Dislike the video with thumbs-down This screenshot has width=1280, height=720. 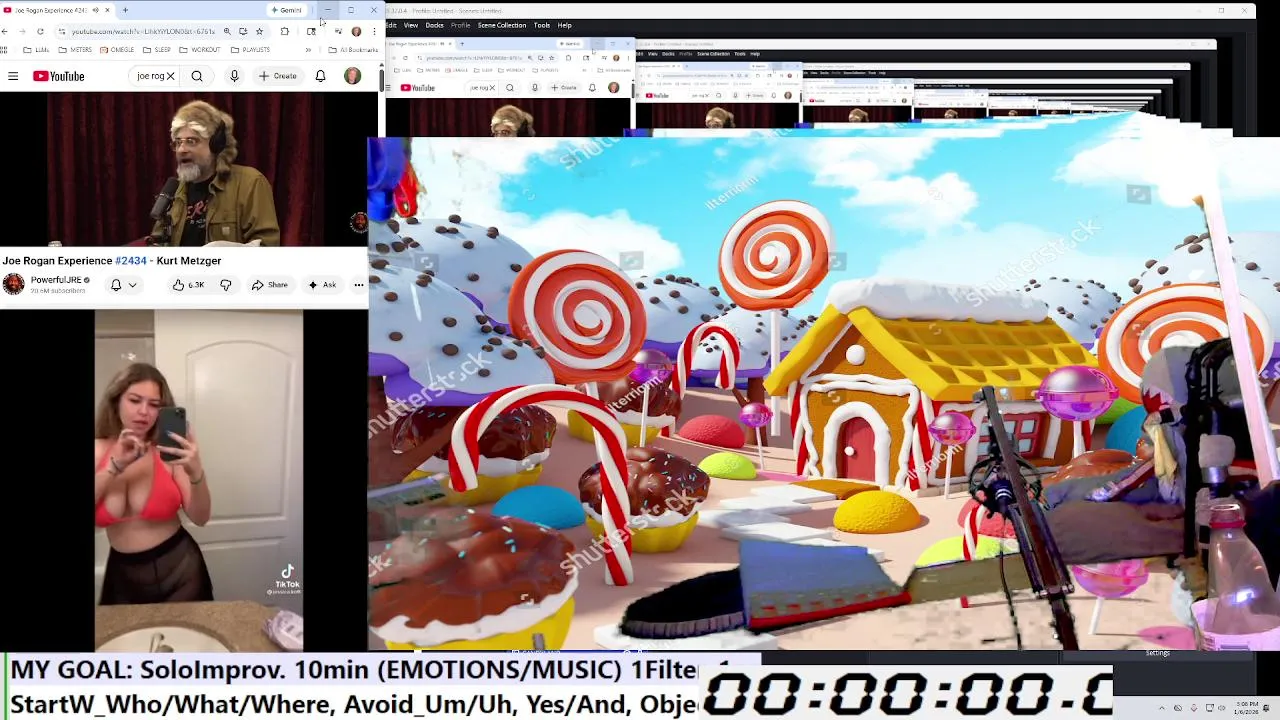pos(226,285)
